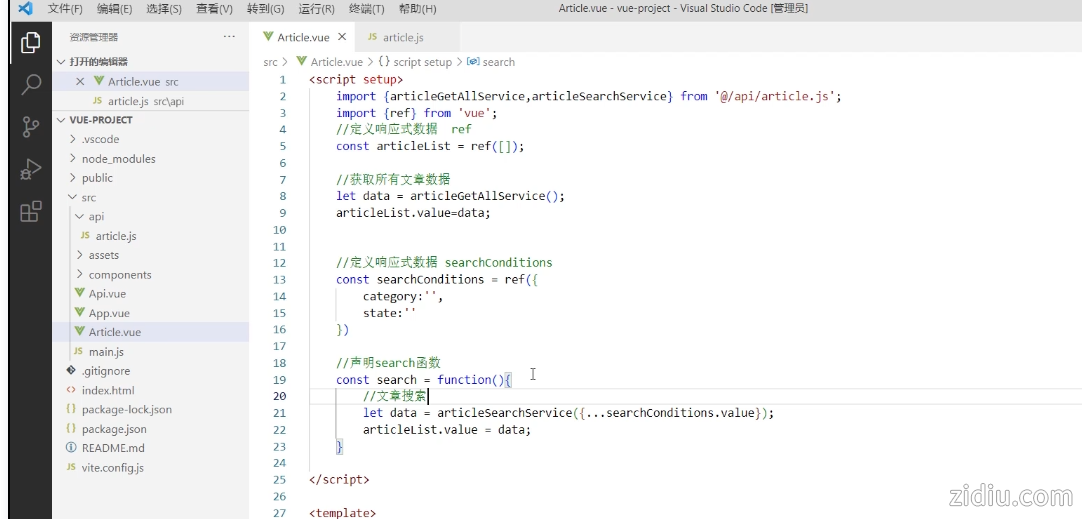Close Article.vue in open editors list
The height and width of the screenshot is (519, 1082).
pyautogui.click(x=81, y=82)
